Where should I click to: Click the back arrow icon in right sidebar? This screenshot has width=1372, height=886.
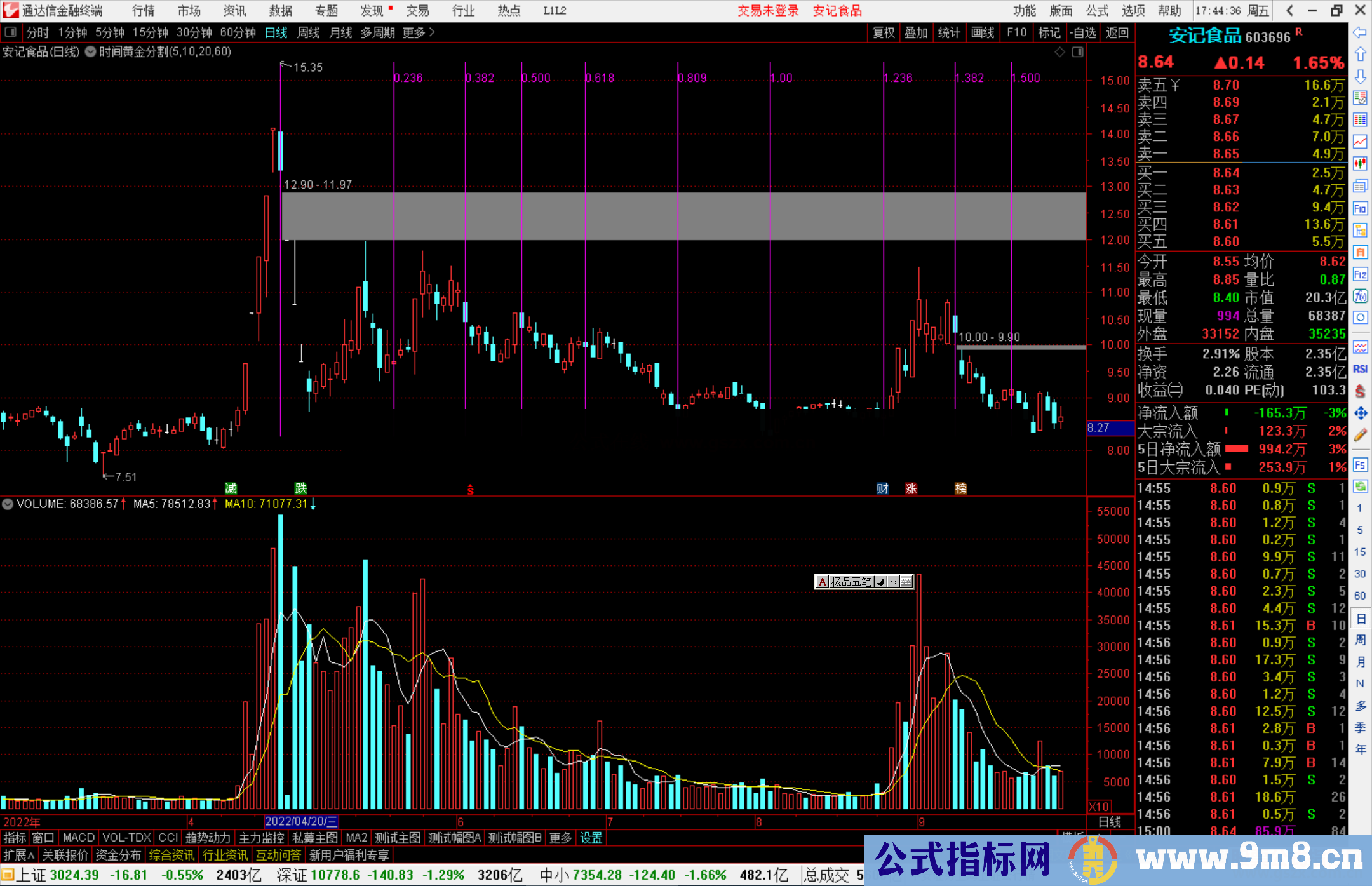(x=1360, y=32)
